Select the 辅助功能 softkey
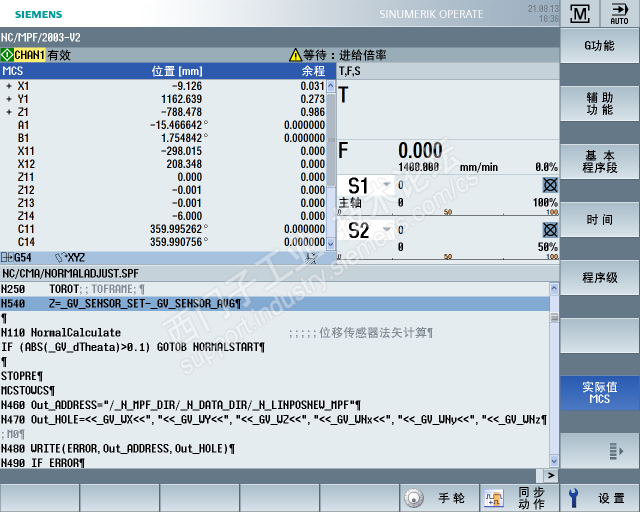 coord(600,104)
